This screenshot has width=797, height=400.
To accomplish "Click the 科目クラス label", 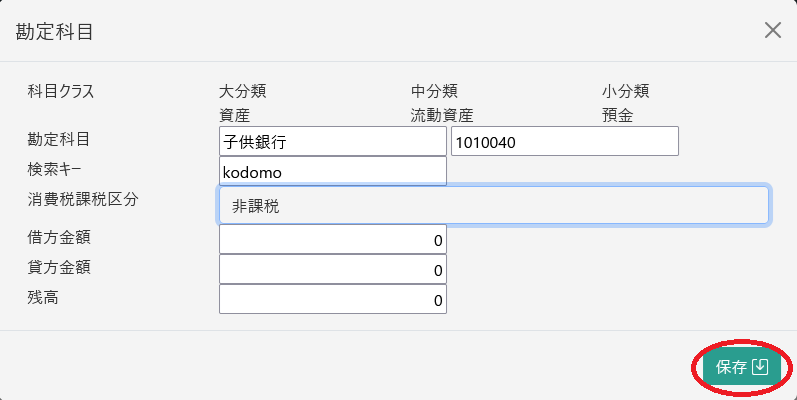I will pyautogui.click(x=61, y=91).
